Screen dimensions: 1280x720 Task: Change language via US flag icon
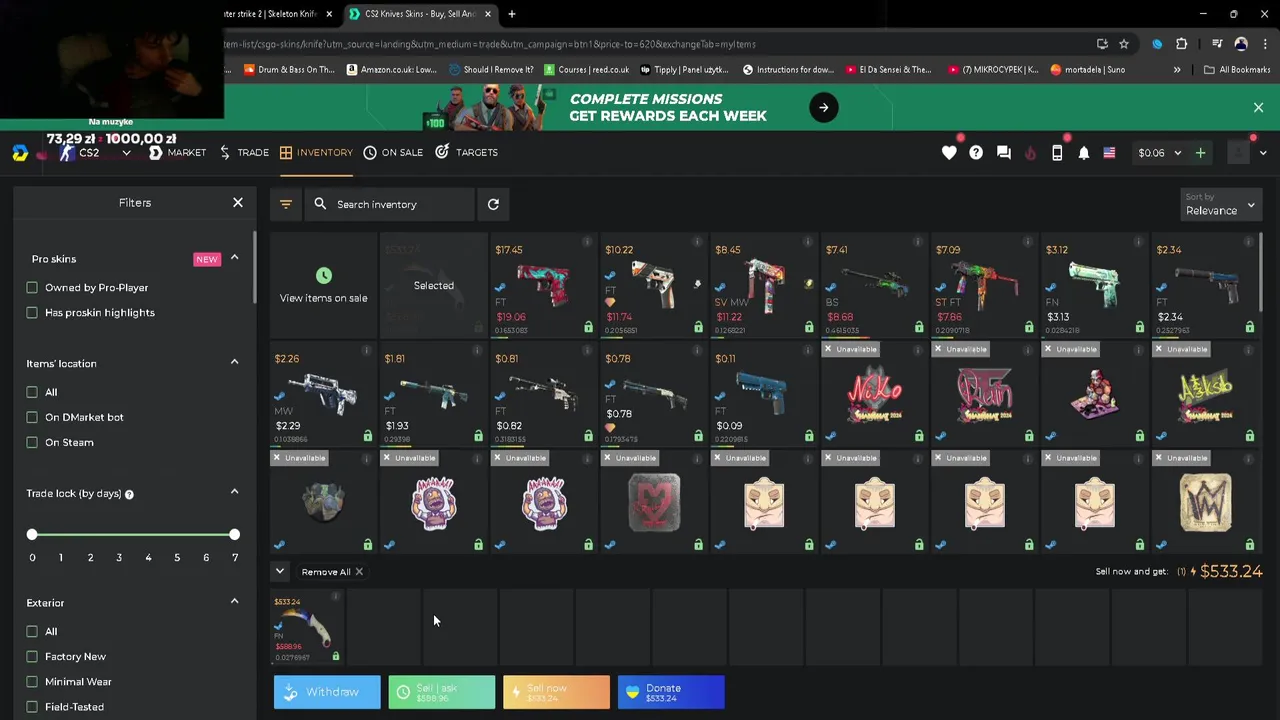click(x=1109, y=153)
